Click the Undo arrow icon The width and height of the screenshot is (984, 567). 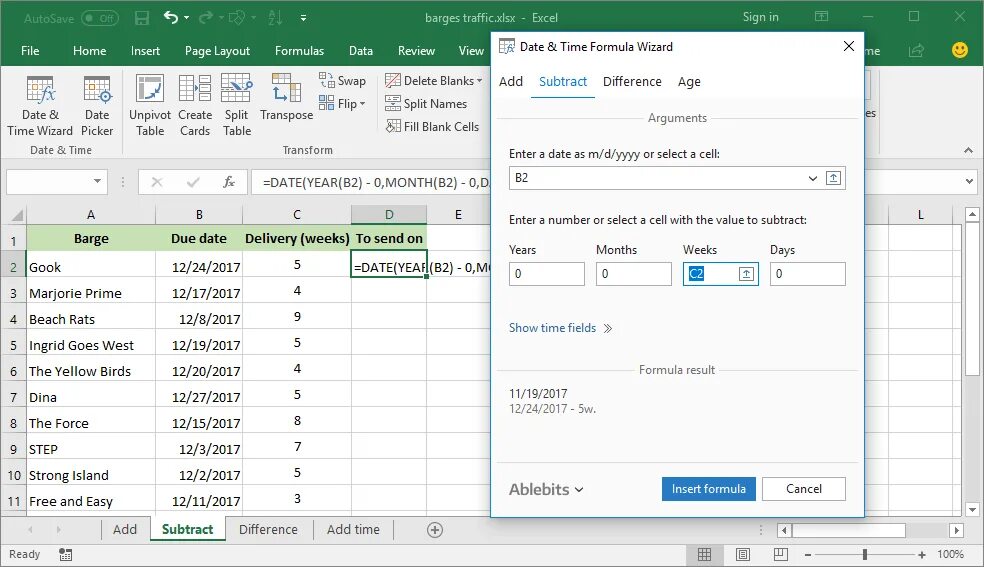171,18
